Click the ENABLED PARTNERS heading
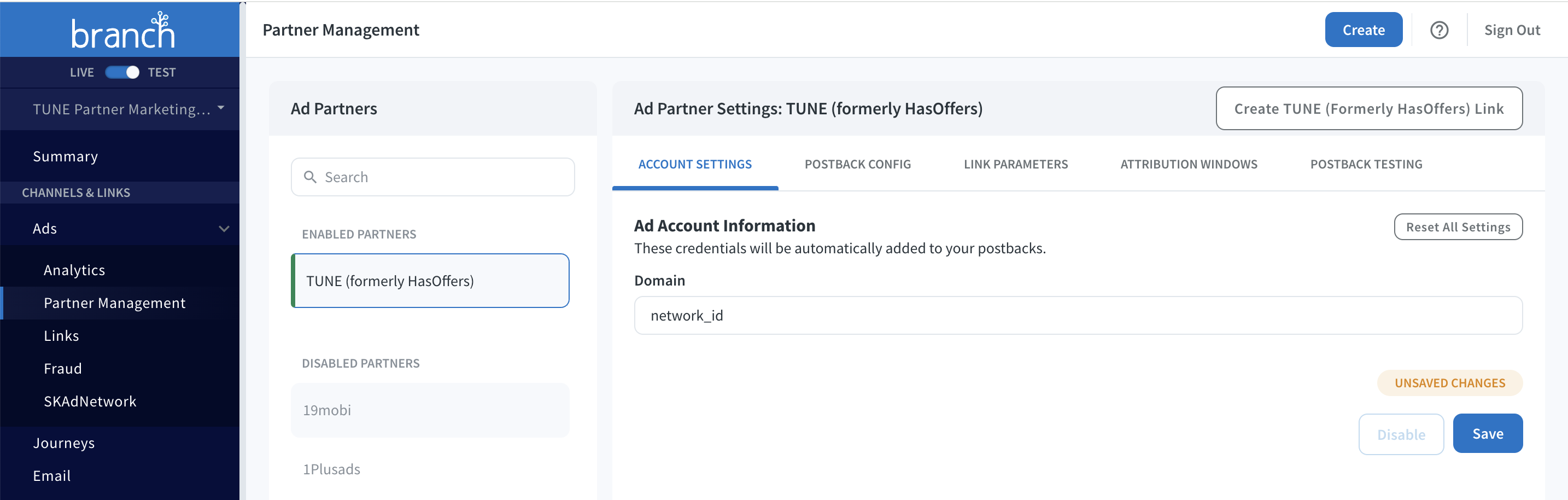The width and height of the screenshot is (1568, 500). tap(359, 235)
